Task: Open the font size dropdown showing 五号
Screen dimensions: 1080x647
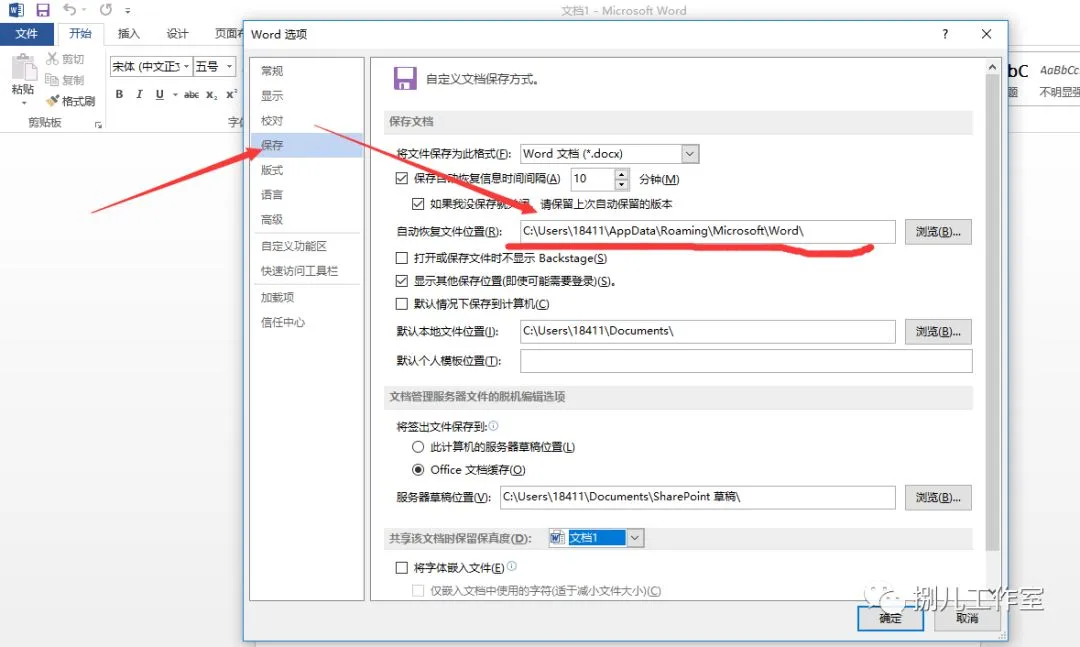Action: click(x=229, y=67)
